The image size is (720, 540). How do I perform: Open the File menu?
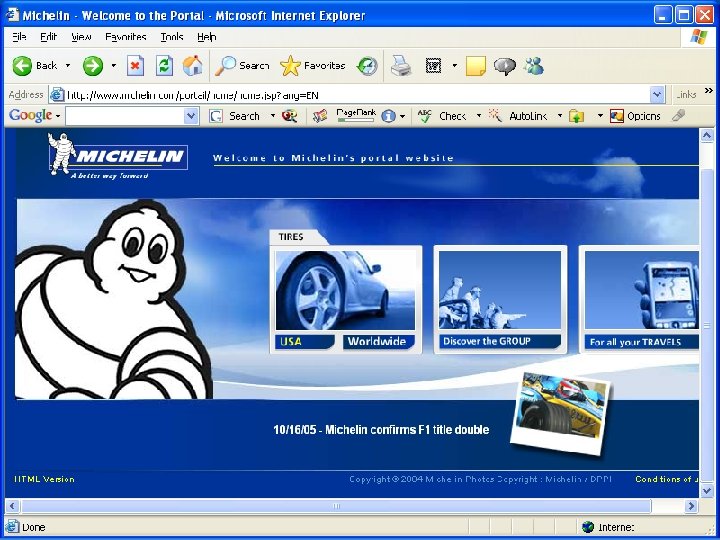[x=19, y=37]
